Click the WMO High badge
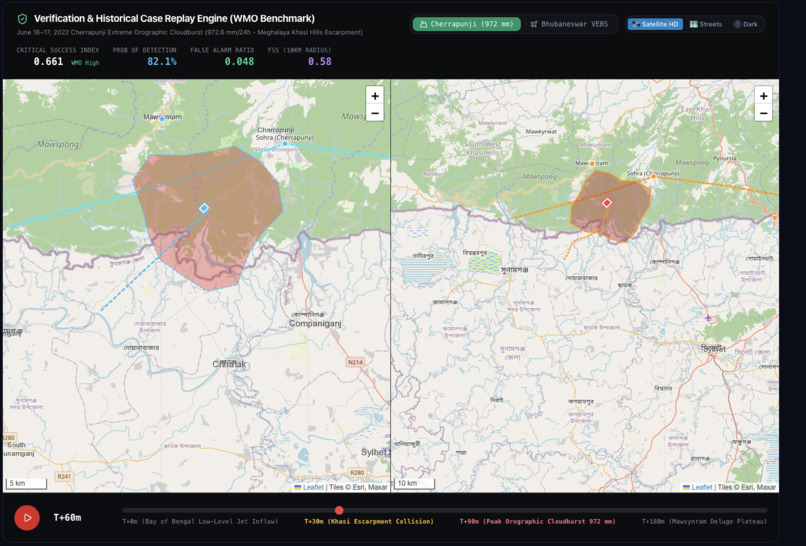806x546 pixels. pyautogui.click(x=85, y=63)
